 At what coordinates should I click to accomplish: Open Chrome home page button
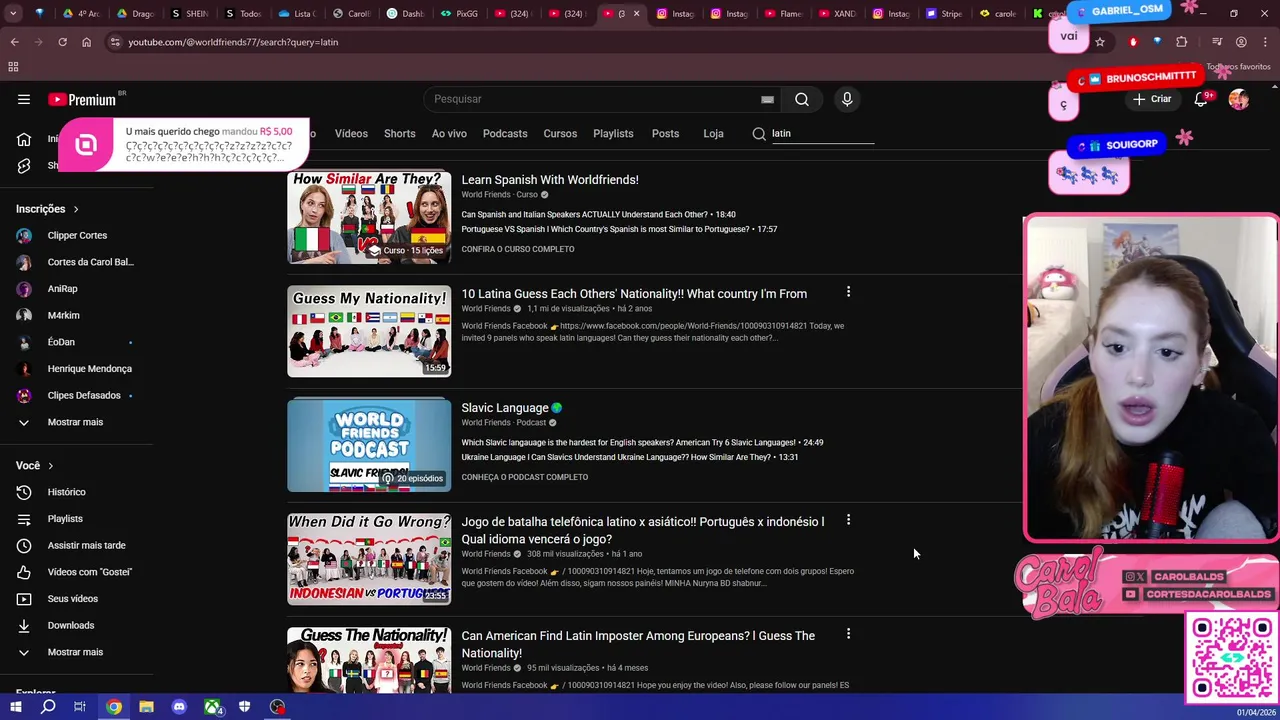86,42
